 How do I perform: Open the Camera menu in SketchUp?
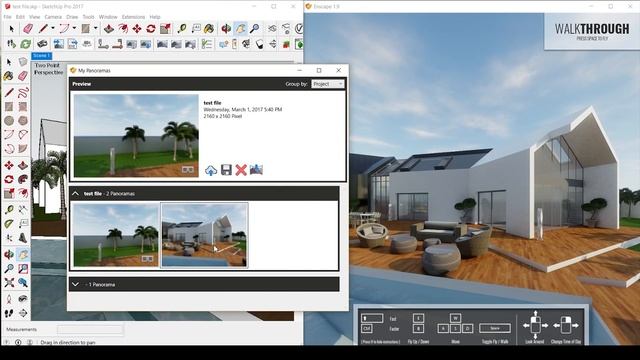(53, 17)
